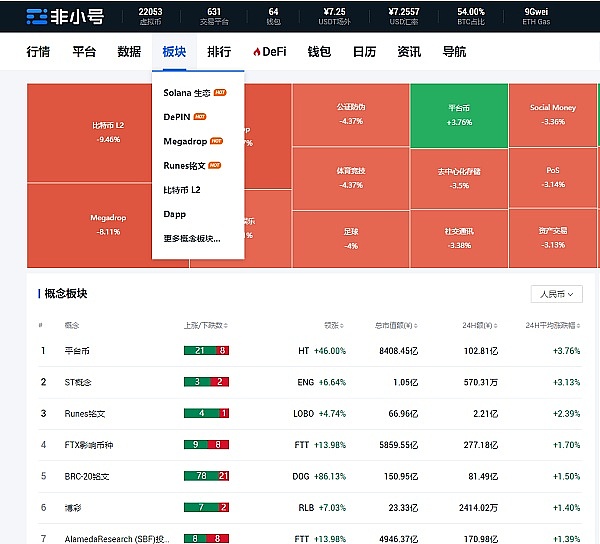
Task: Open the 板块 nav tab
Action: (x=174, y=52)
